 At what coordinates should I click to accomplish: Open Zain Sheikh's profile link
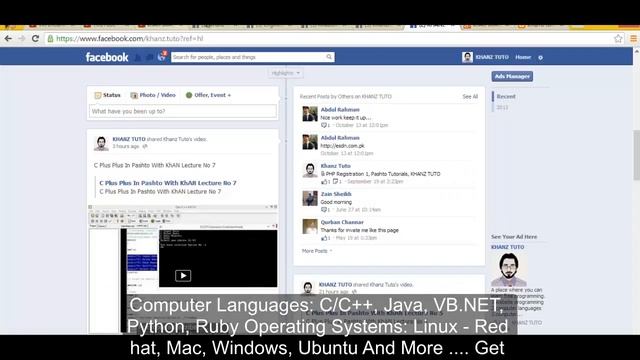pos(336,194)
